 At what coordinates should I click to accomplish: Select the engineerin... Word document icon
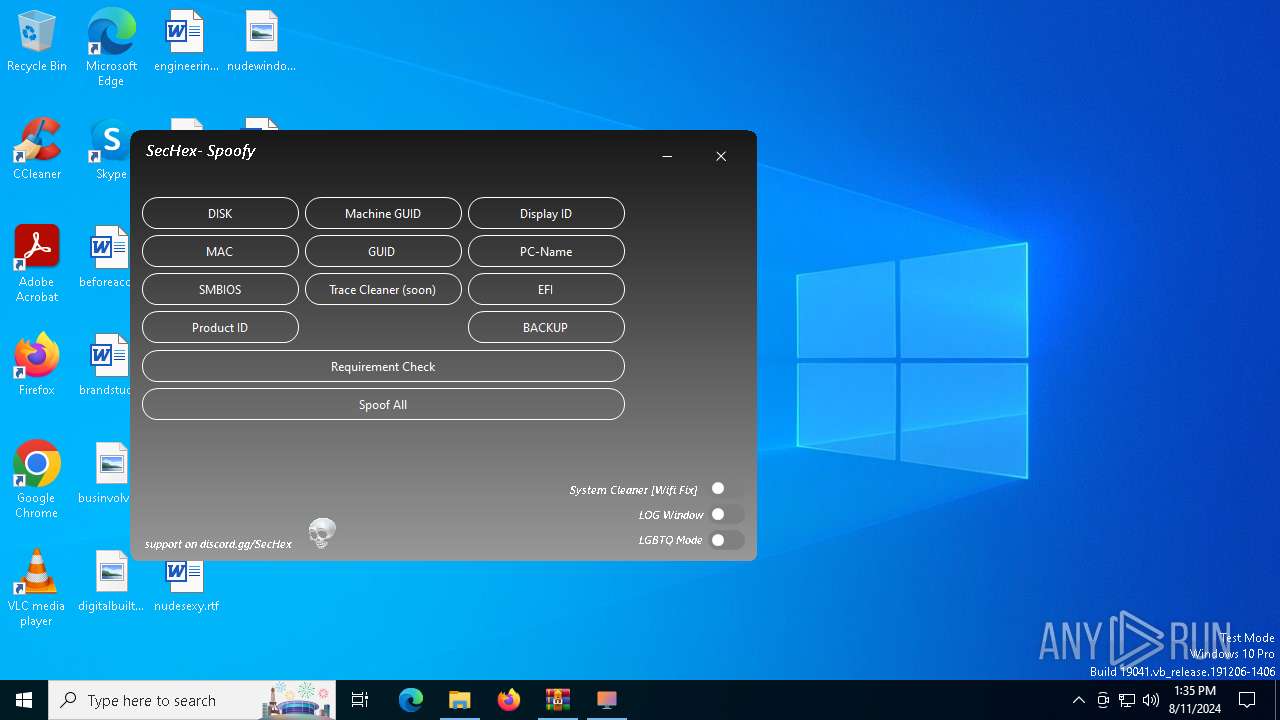pyautogui.click(x=186, y=42)
